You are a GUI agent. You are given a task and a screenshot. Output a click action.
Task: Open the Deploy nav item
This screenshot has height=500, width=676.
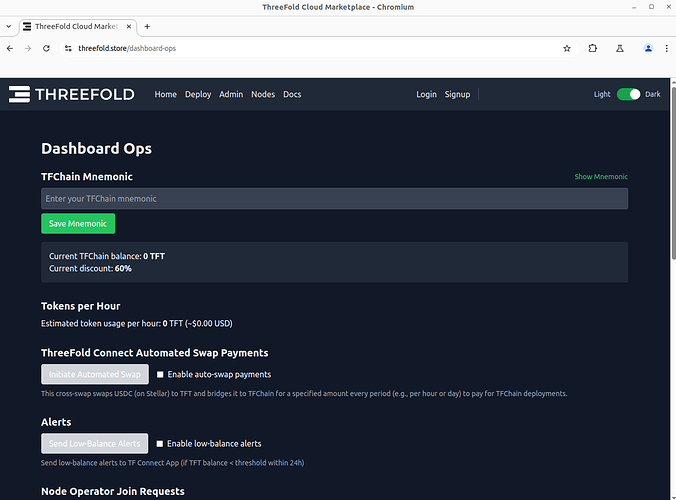[198, 94]
